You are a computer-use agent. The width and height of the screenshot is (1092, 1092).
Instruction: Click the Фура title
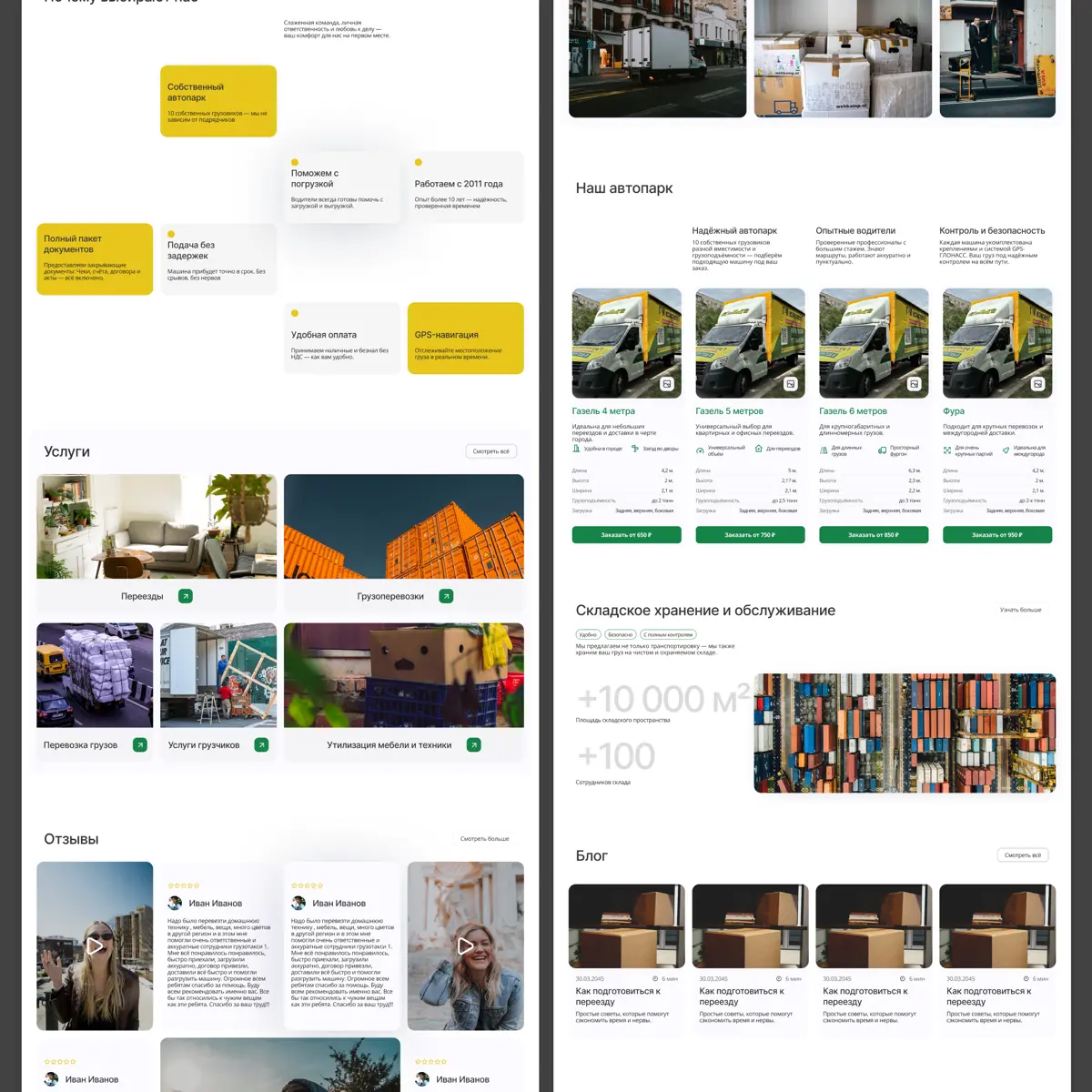[x=954, y=411]
